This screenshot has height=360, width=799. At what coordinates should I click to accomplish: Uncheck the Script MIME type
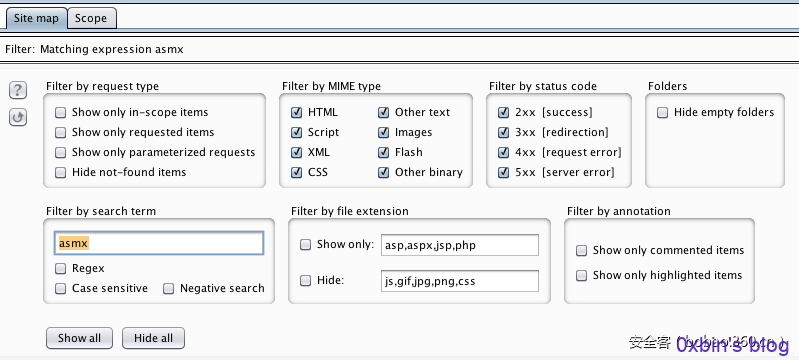pyautogui.click(x=296, y=133)
